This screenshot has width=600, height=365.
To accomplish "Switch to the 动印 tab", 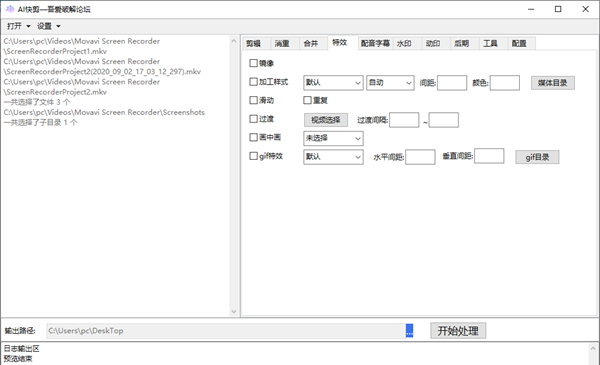I will pos(435,44).
